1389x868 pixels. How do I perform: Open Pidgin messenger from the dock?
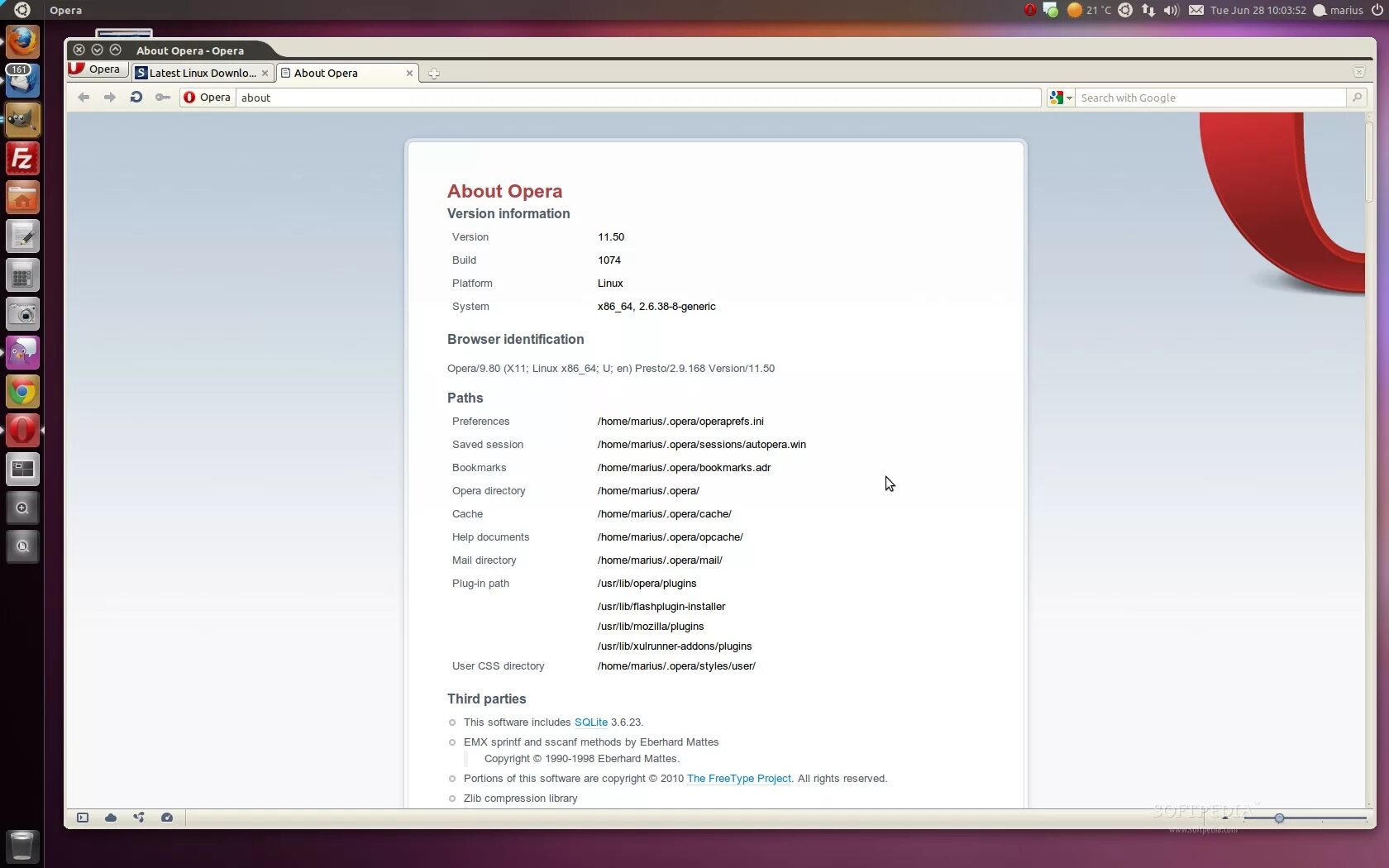[22, 353]
